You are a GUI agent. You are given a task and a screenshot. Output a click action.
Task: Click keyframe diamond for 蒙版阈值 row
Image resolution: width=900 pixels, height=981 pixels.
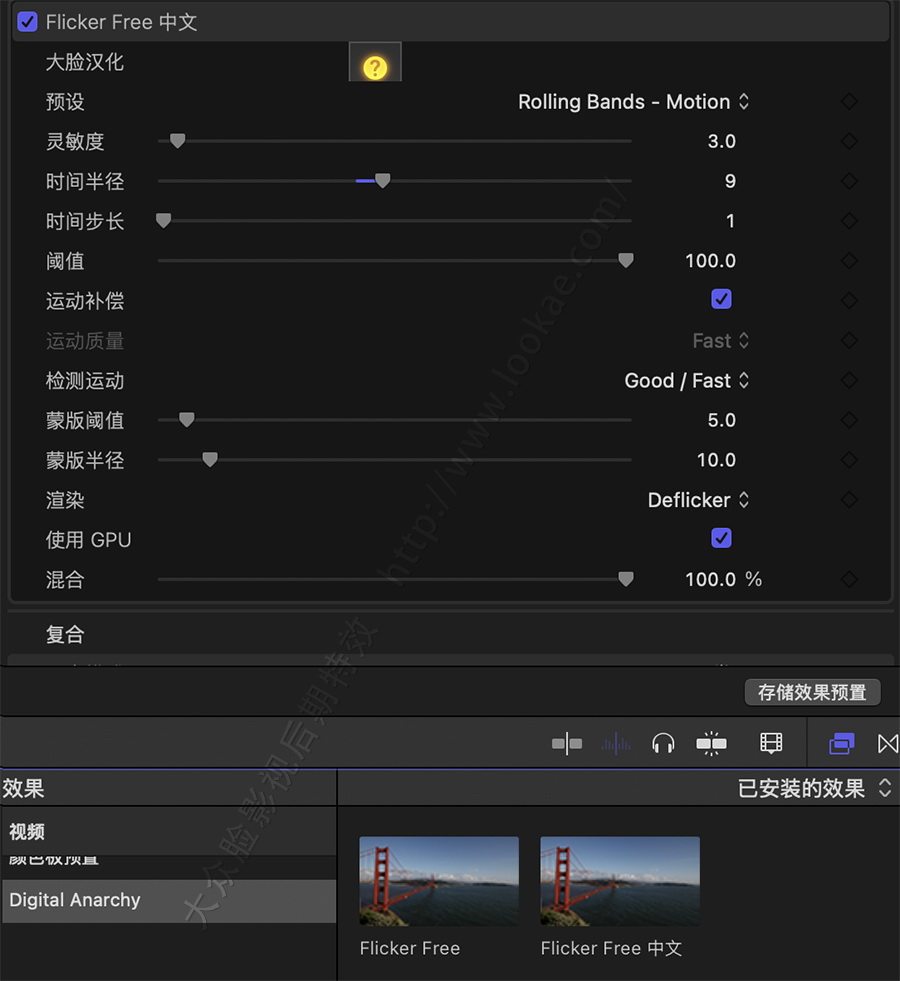click(x=849, y=420)
